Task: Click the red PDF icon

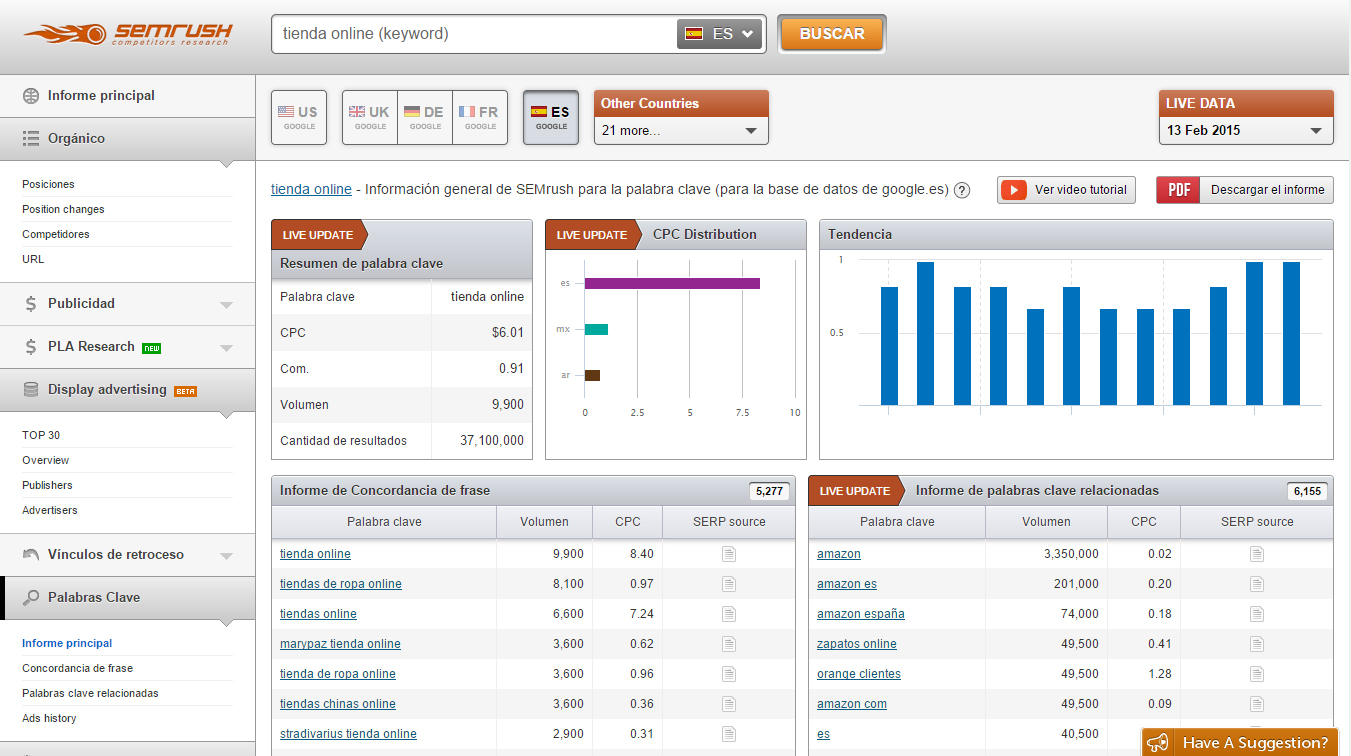Action: click(x=1179, y=190)
